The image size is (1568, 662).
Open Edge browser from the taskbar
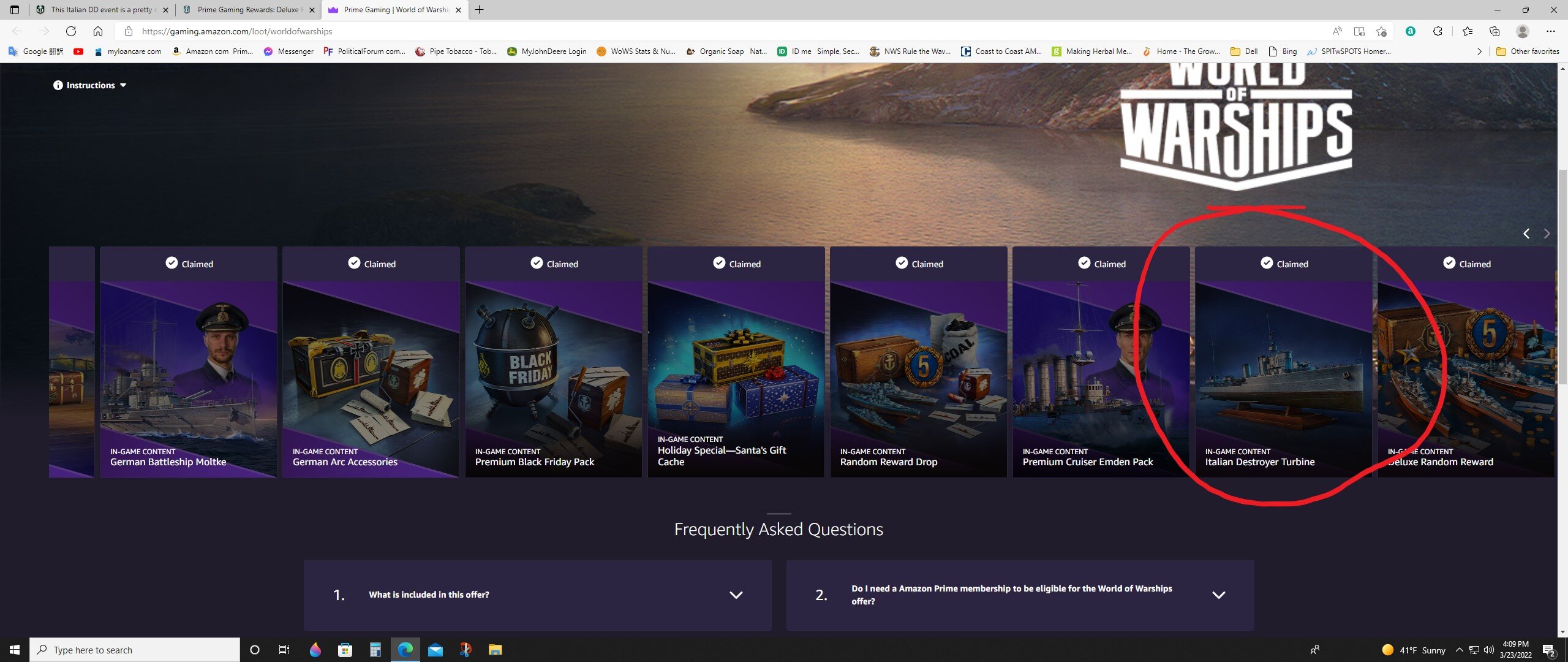coord(405,650)
